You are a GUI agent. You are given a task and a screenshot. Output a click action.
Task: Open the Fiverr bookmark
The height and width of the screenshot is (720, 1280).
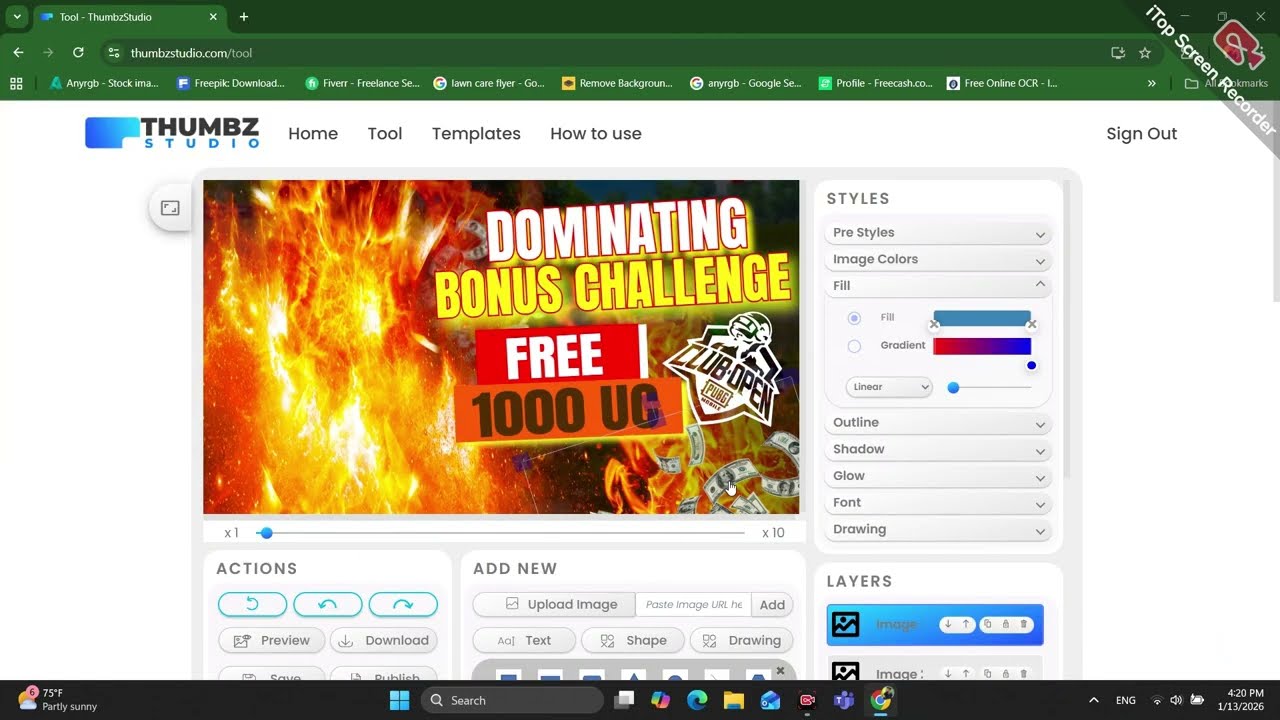[x=362, y=84]
